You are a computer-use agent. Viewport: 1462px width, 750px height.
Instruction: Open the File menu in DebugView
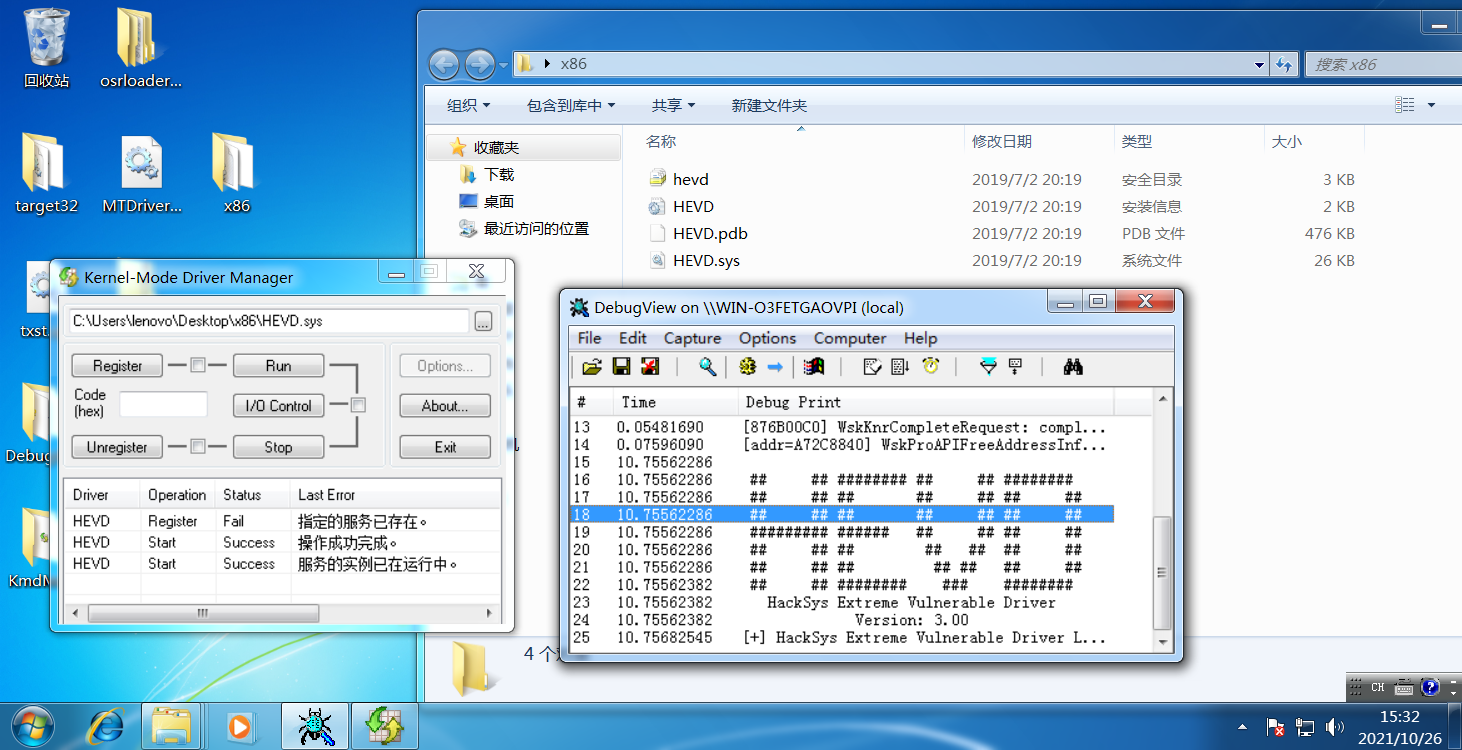point(590,338)
